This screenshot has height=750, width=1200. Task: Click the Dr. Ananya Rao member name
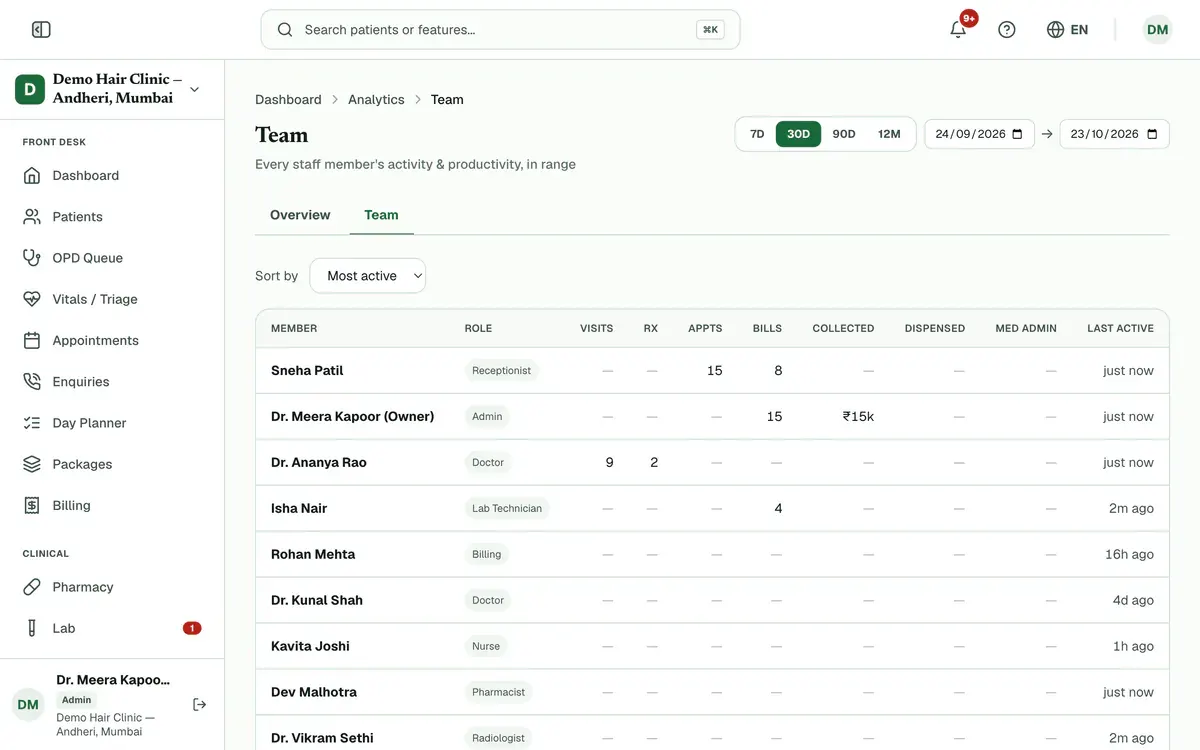pos(319,462)
